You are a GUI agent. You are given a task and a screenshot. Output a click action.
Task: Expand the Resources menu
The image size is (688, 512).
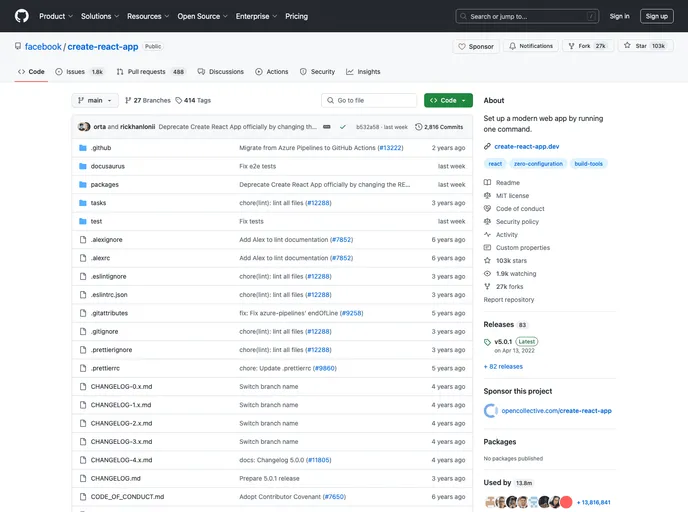point(148,16)
